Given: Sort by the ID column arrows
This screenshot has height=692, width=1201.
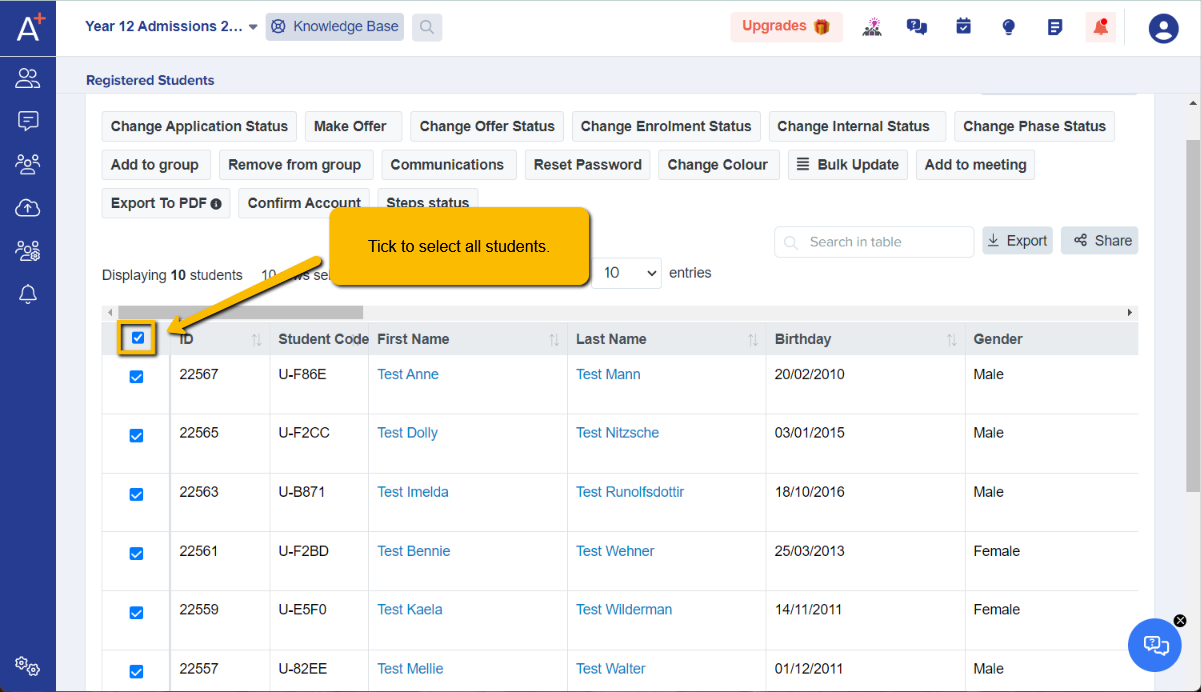Looking at the screenshot, I should [257, 340].
